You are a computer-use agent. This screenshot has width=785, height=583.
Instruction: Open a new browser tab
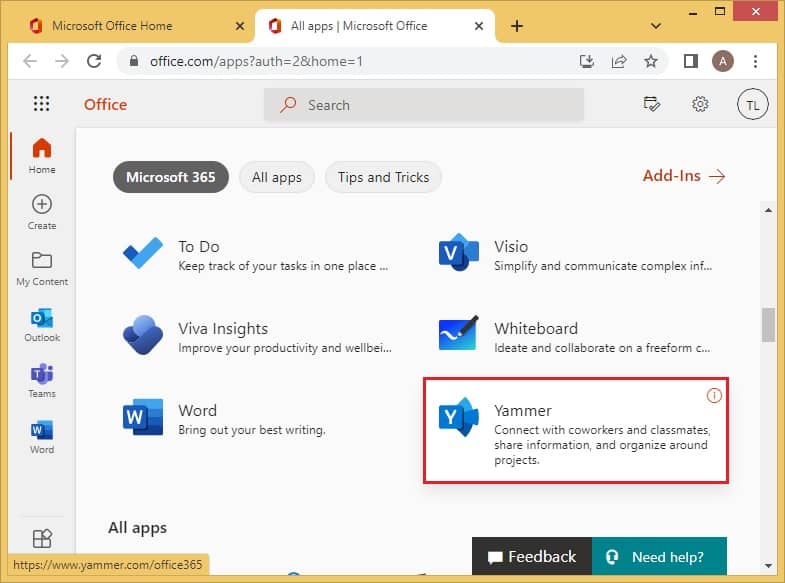pos(517,26)
